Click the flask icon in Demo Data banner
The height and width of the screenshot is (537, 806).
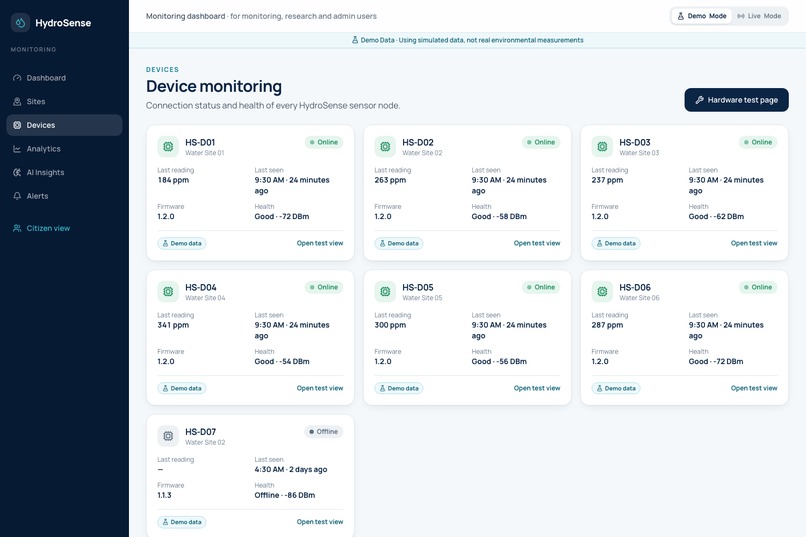click(x=355, y=40)
